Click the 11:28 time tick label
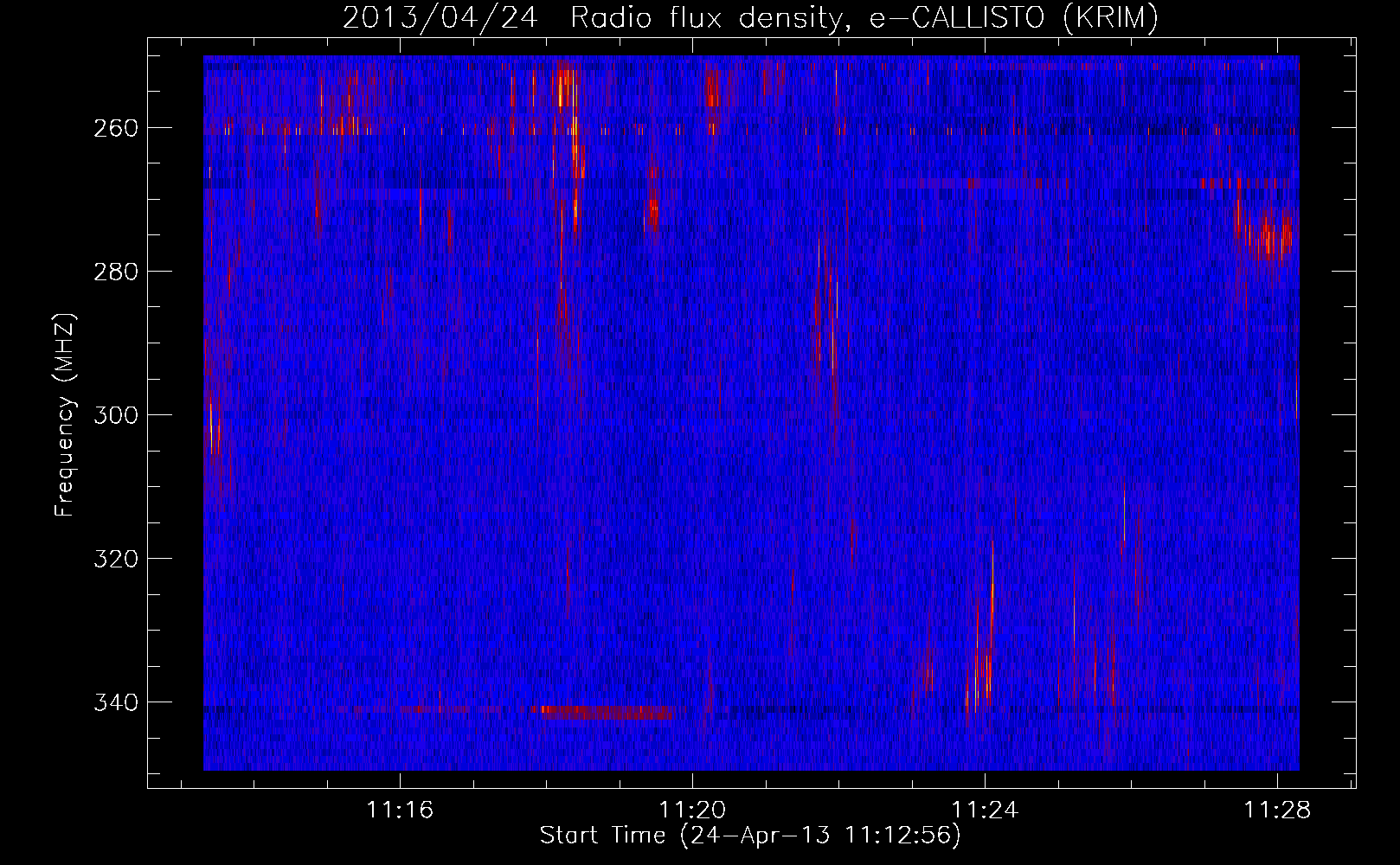This screenshot has width=1400, height=865. [1277, 811]
